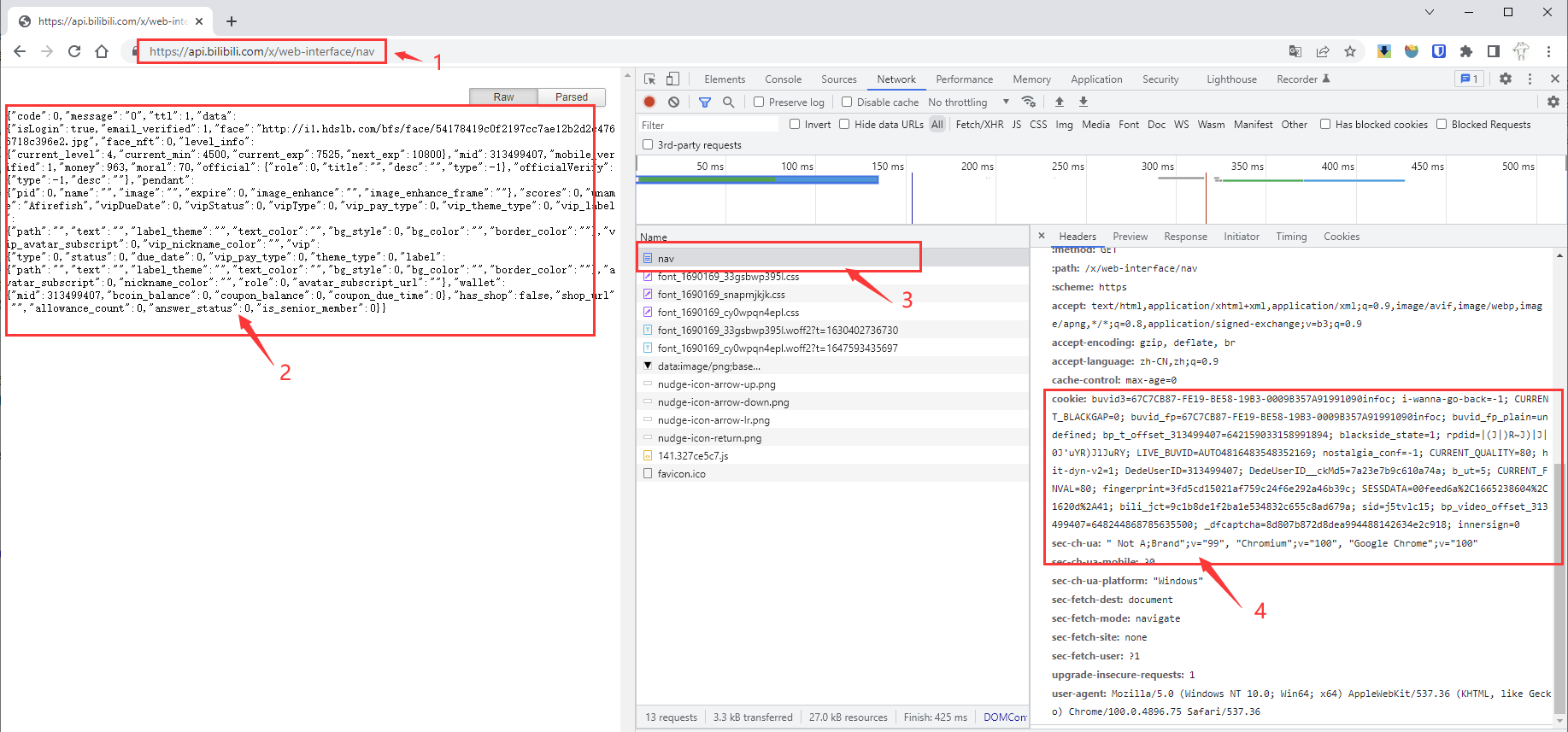Viewport: 1568px width, 732px height.
Task: Open the browser home page
Action: pos(102,51)
